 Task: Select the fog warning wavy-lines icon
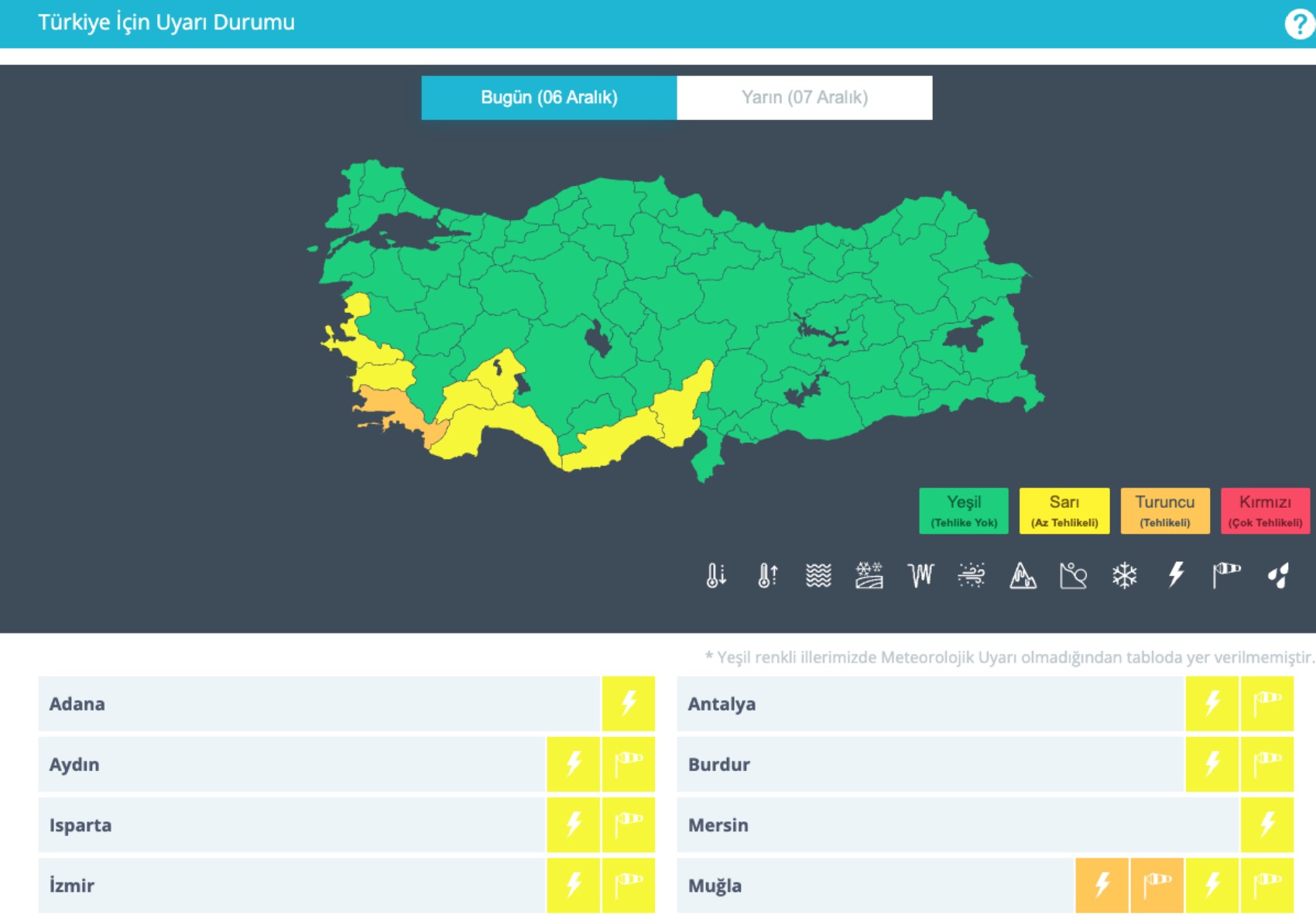tap(818, 575)
